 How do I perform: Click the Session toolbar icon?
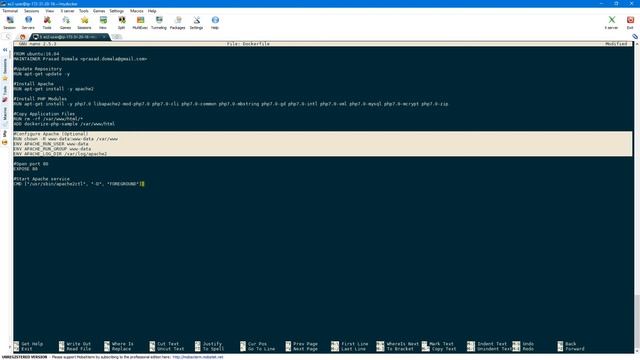[x=9, y=22]
